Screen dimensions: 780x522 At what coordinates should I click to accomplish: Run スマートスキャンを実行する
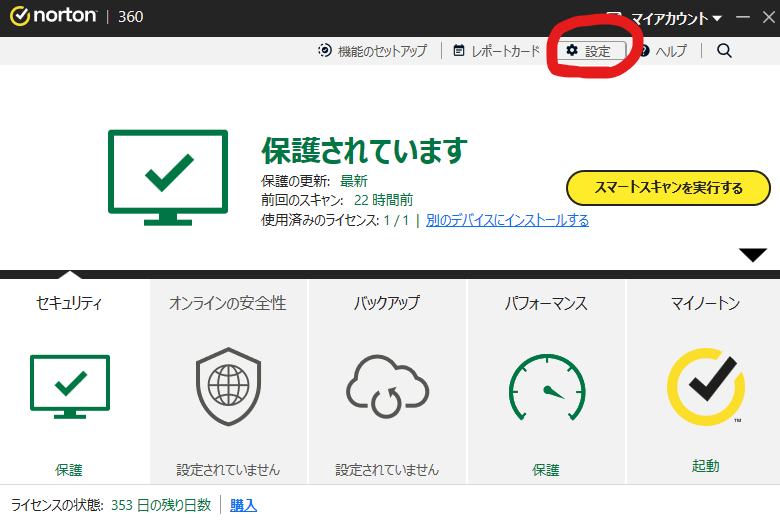pos(668,188)
